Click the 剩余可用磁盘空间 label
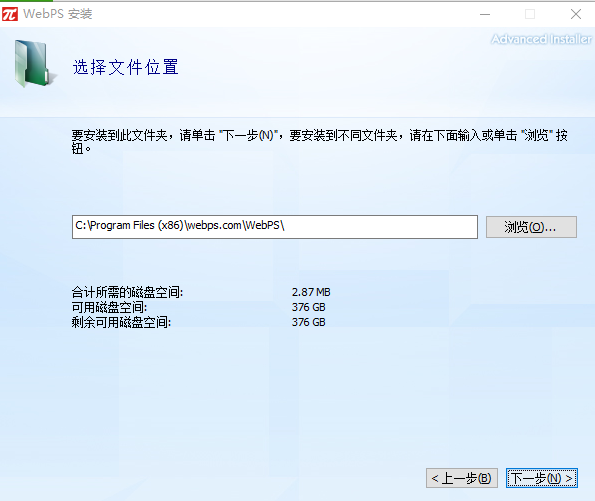 coord(121,322)
